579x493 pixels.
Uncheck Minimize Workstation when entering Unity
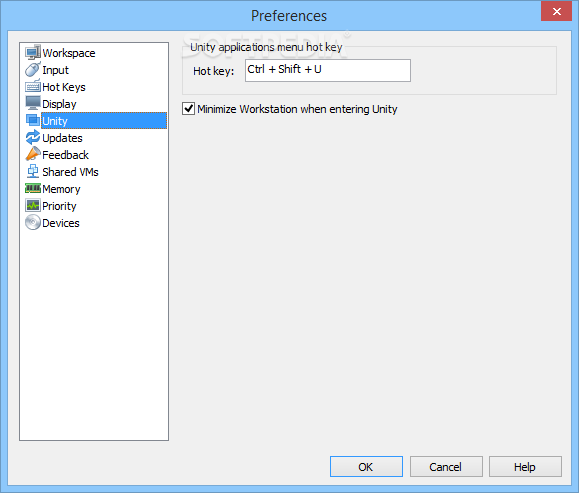[188, 109]
